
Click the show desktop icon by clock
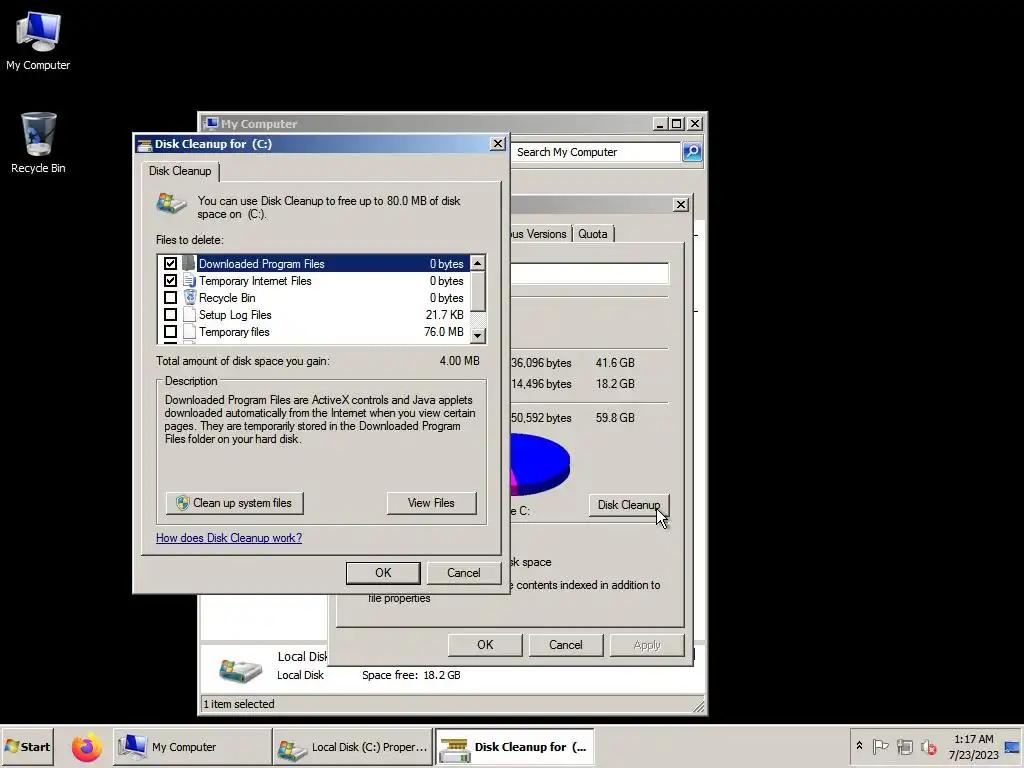click(1012, 747)
